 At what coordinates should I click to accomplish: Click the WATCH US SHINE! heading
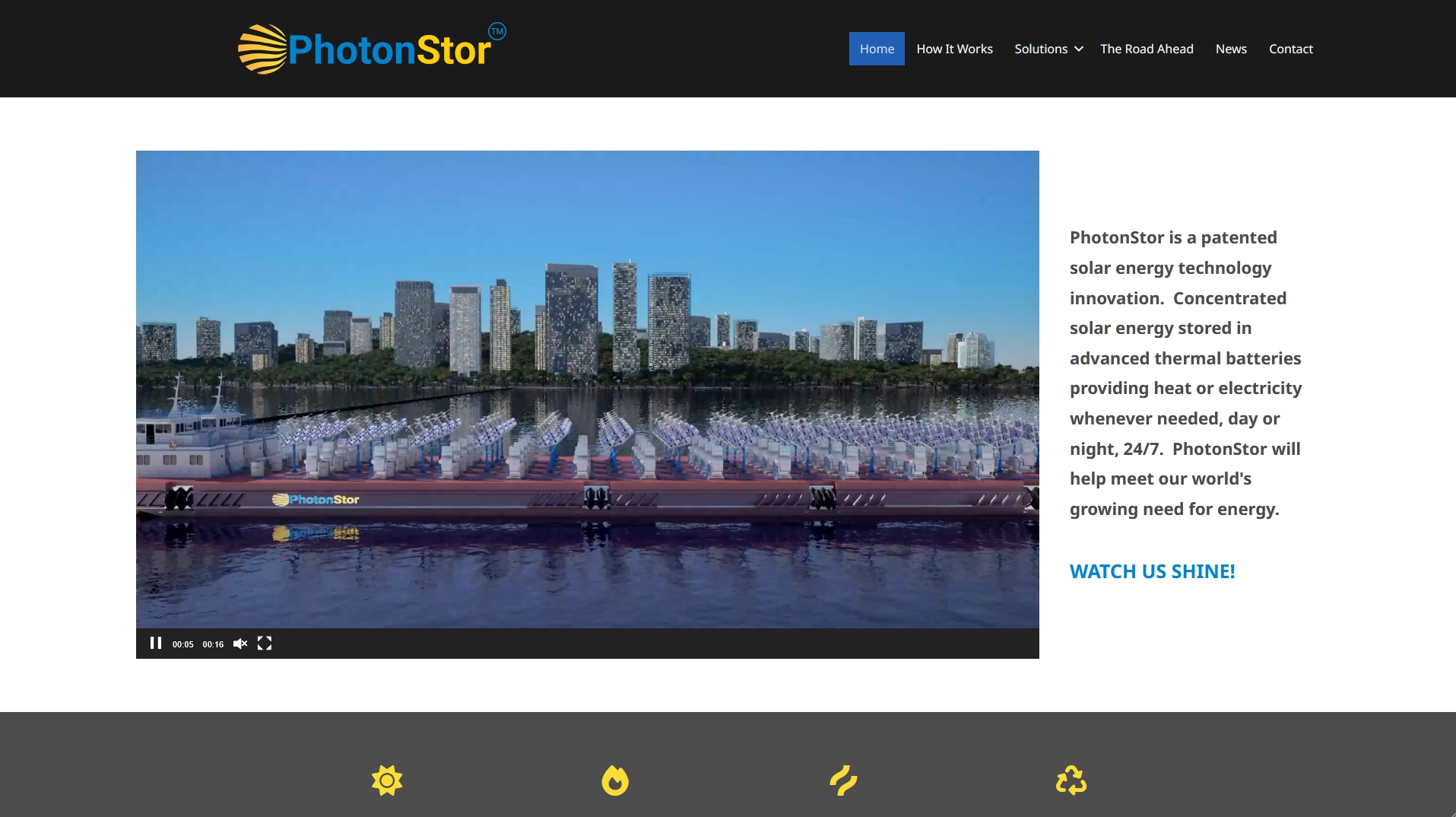[1152, 571]
